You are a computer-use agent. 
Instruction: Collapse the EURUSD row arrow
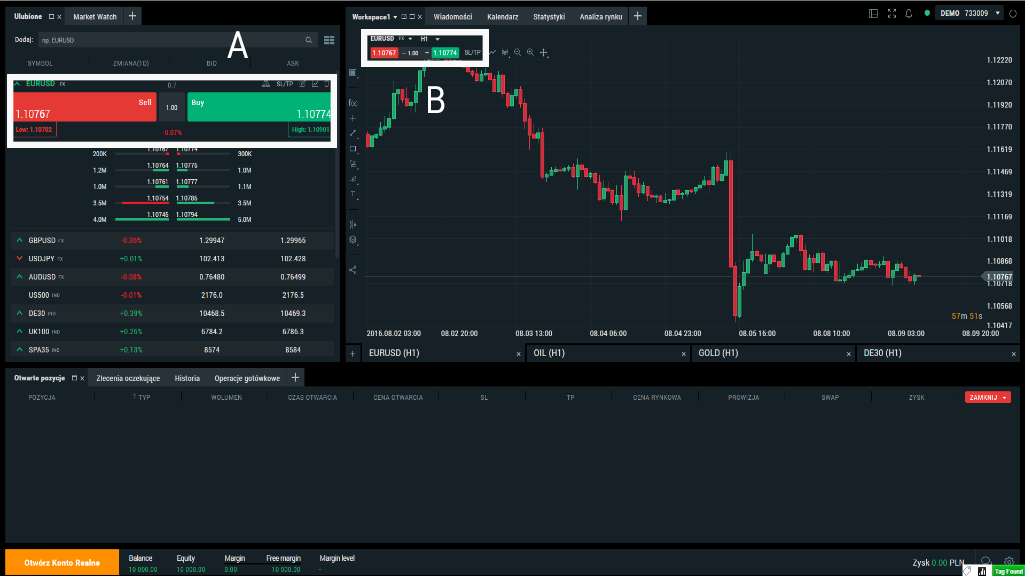coord(17,84)
